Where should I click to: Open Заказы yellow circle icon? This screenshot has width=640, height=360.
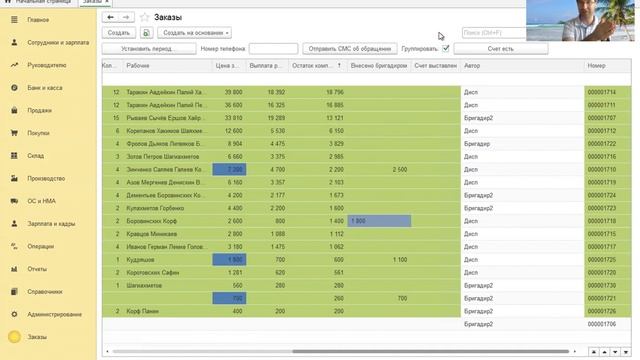[x=14, y=337]
